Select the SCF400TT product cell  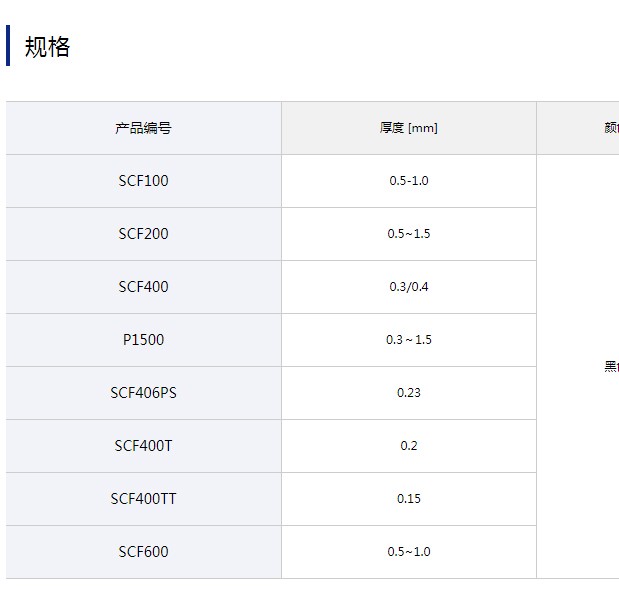143,499
